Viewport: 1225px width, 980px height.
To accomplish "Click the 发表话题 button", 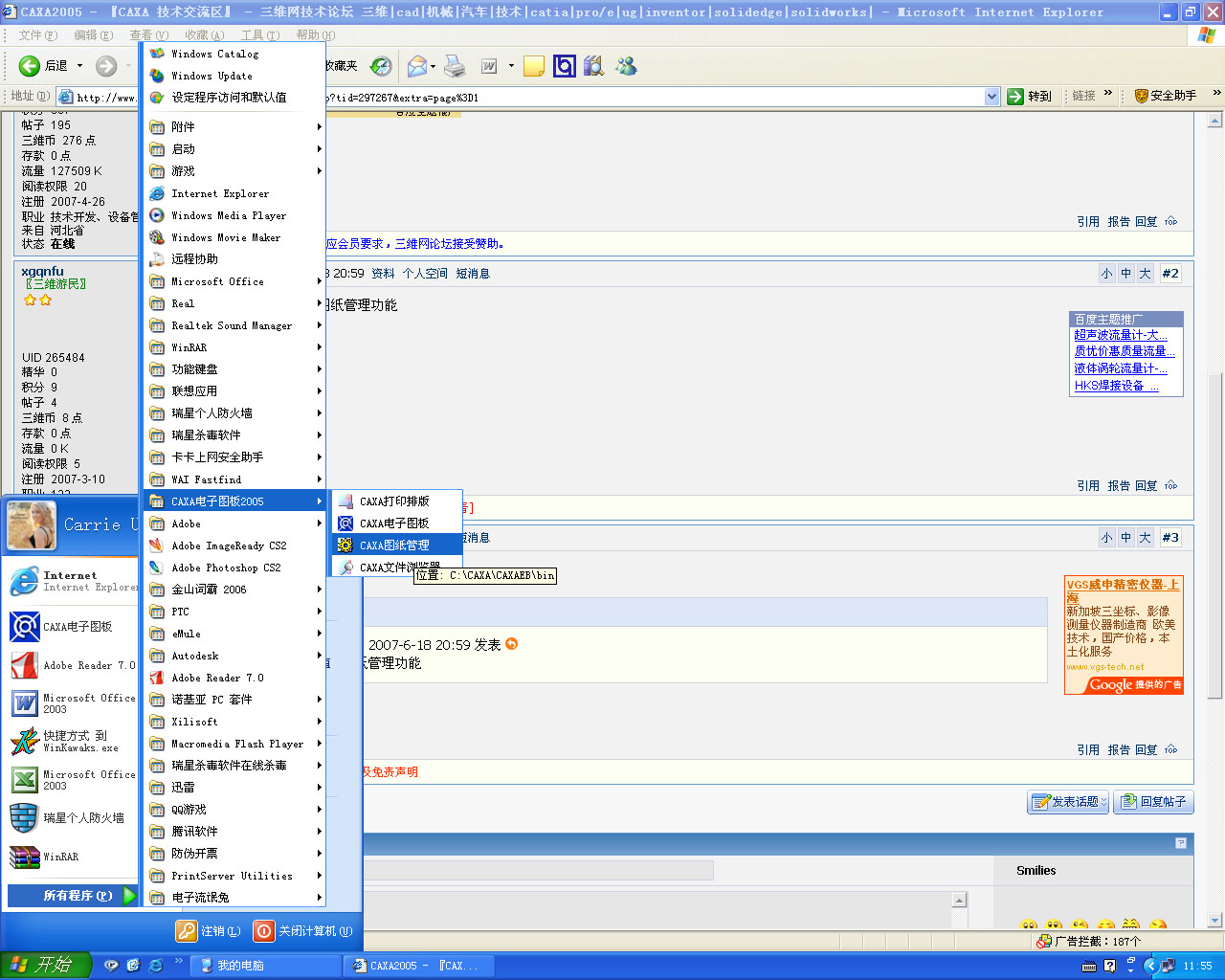I will [1068, 802].
